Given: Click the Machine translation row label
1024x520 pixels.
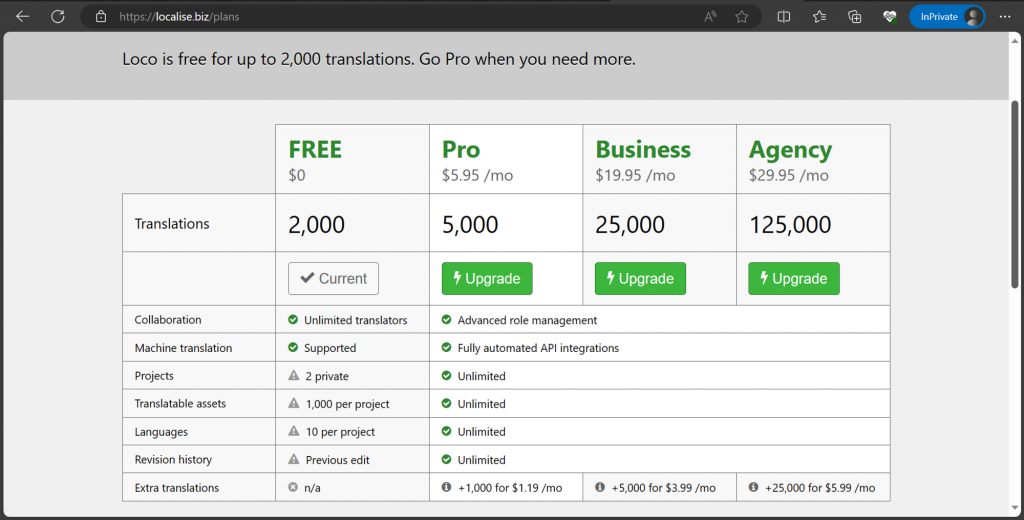Looking at the screenshot, I should click(183, 348).
